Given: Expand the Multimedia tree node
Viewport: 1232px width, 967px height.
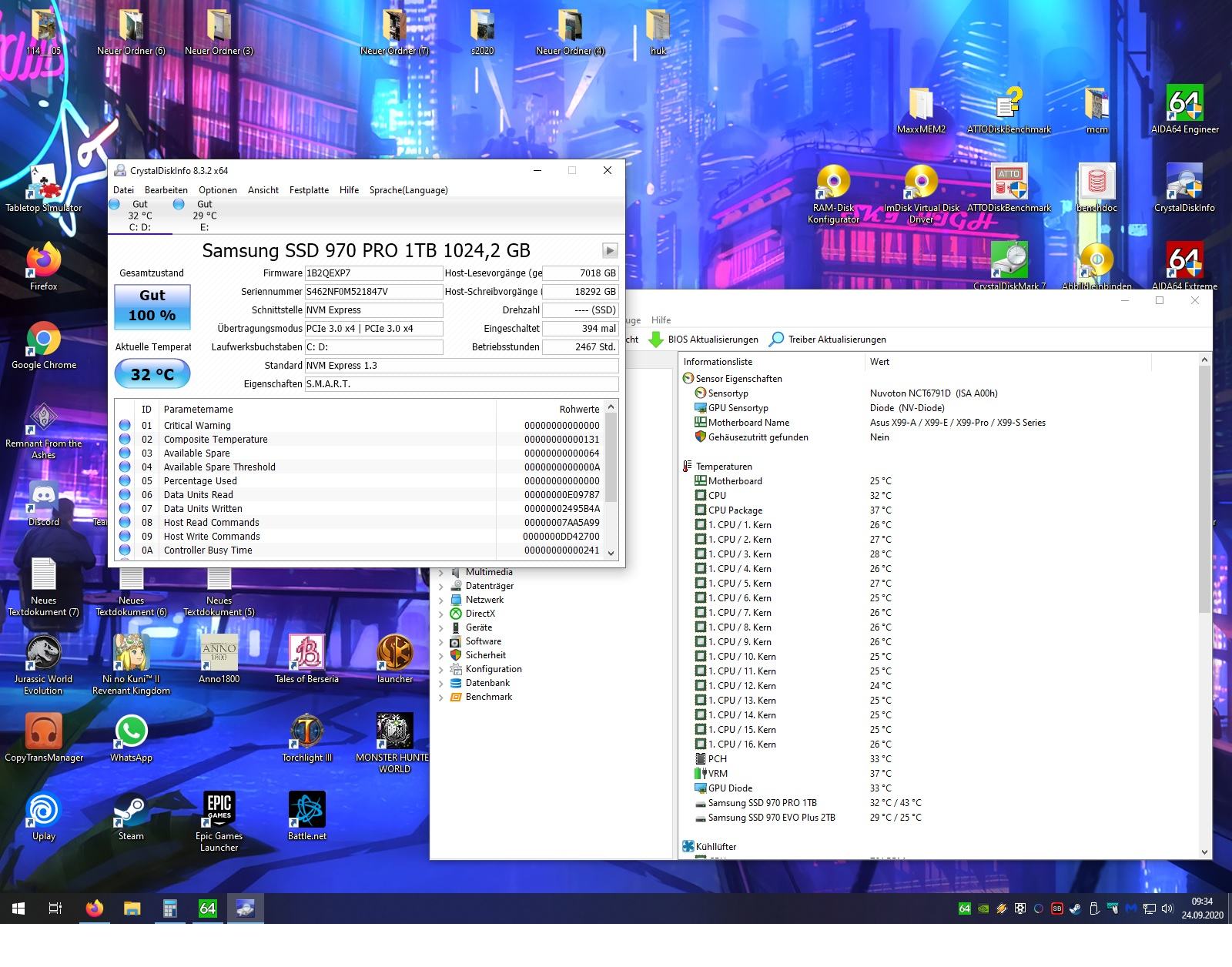Looking at the screenshot, I should coord(441,572).
